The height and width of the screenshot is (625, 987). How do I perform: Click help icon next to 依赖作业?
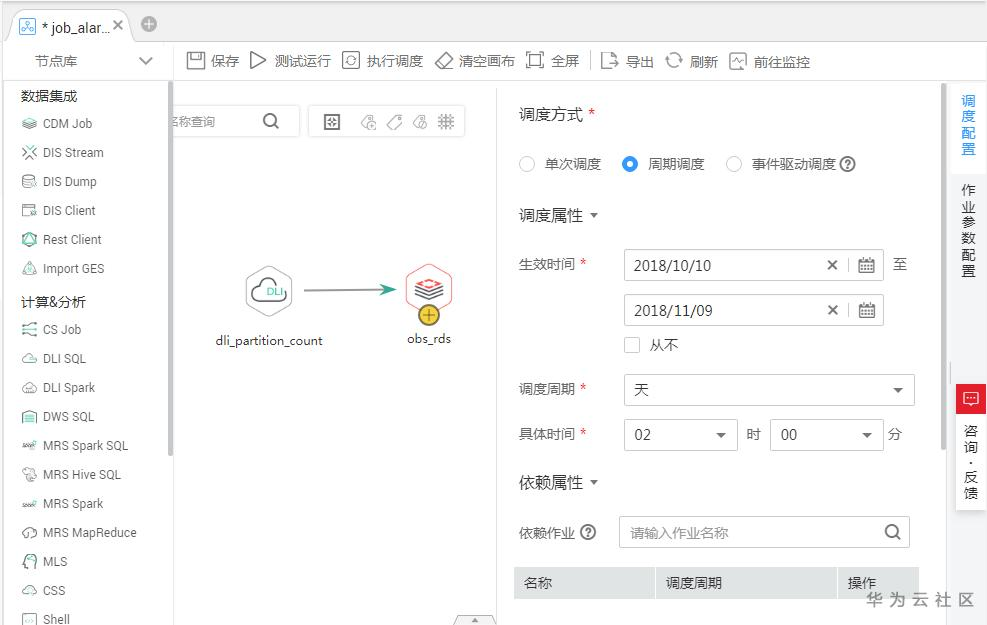(588, 532)
